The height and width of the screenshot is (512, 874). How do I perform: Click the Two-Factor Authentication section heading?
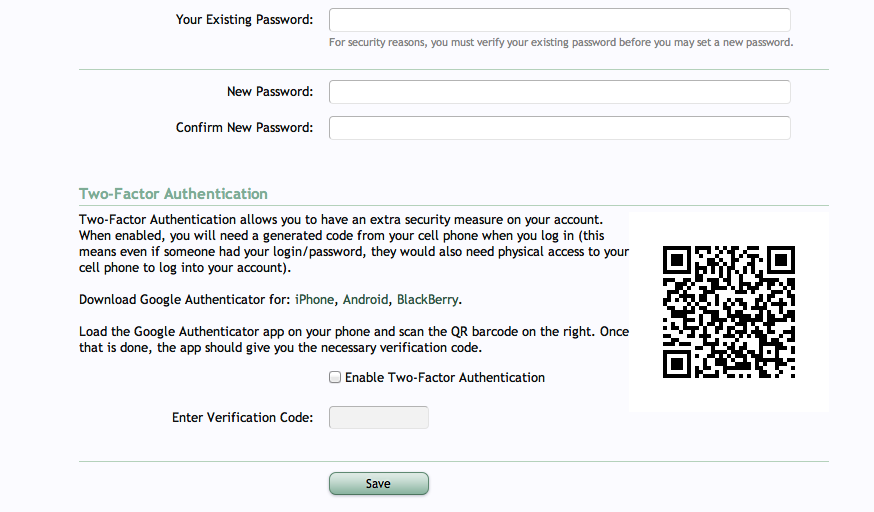(x=173, y=194)
